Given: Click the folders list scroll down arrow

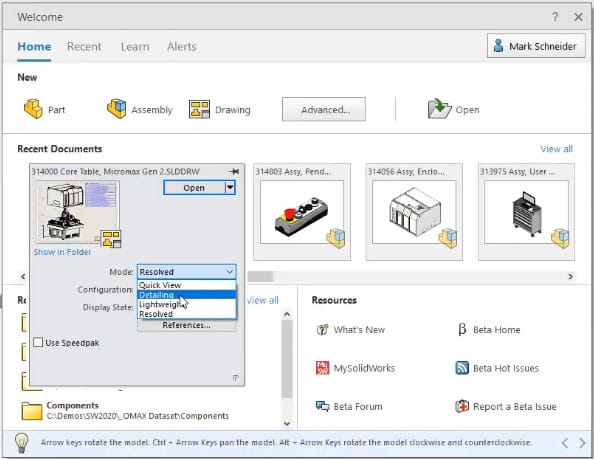Looking at the screenshot, I should point(287,423).
